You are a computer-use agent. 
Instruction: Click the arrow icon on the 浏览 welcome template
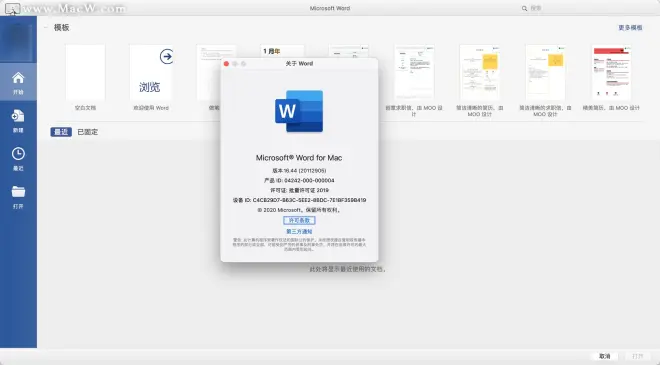point(167,56)
